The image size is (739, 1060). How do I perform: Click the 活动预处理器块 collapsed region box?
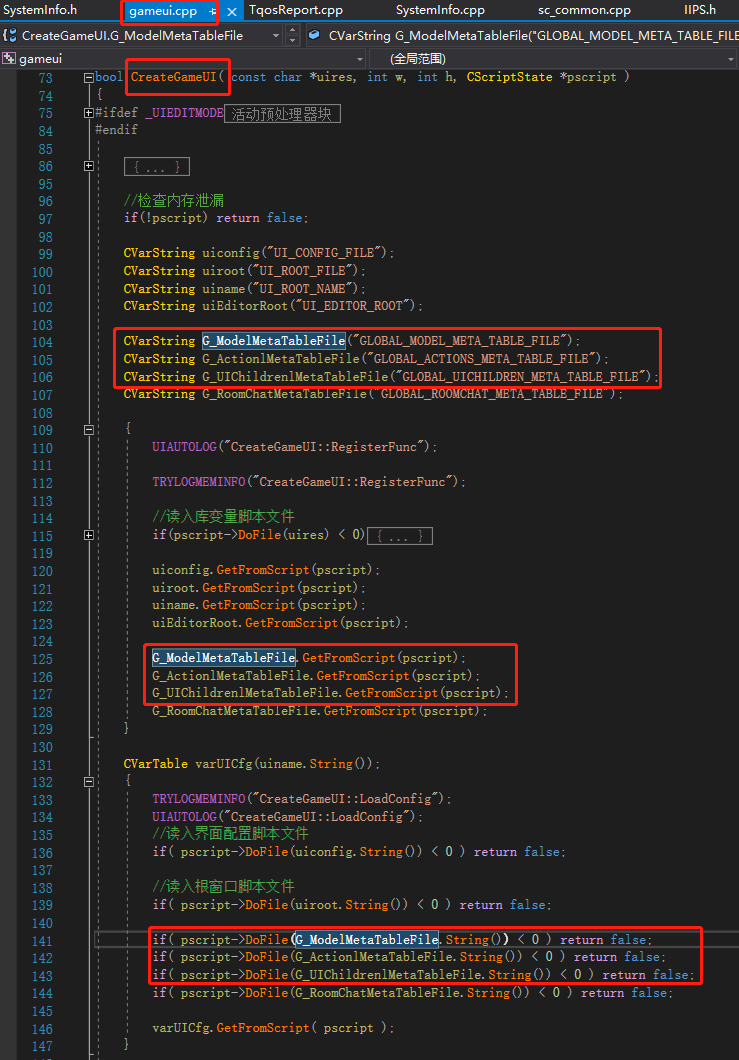pyautogui.click(x=282, y=114)
